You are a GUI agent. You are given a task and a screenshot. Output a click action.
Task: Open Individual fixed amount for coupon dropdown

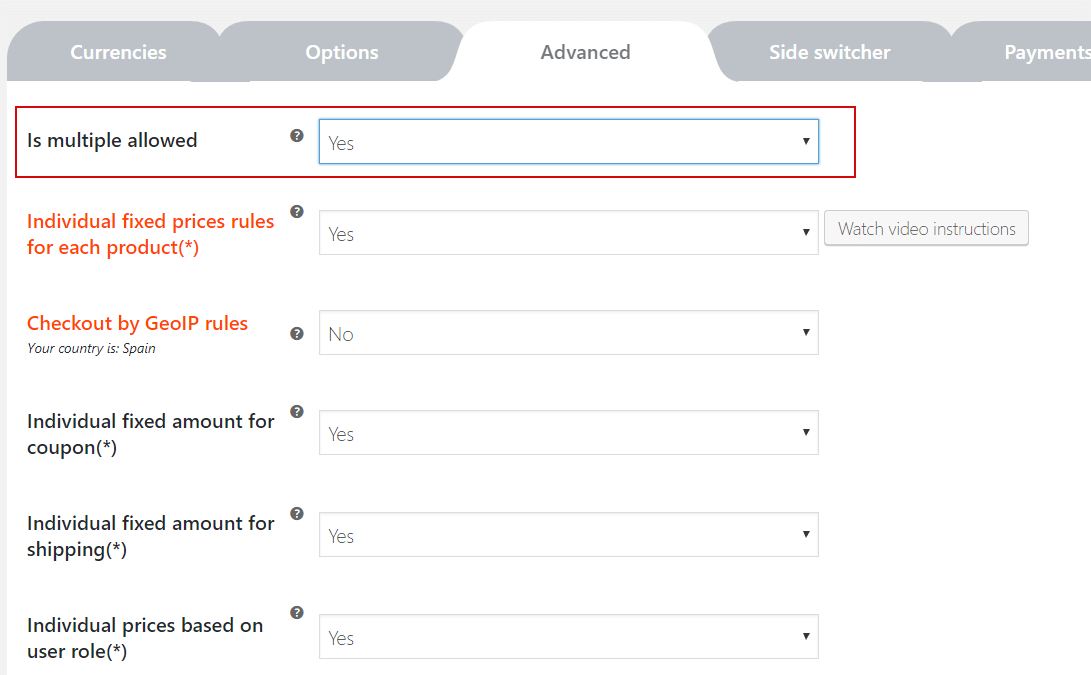coord(568,433)
